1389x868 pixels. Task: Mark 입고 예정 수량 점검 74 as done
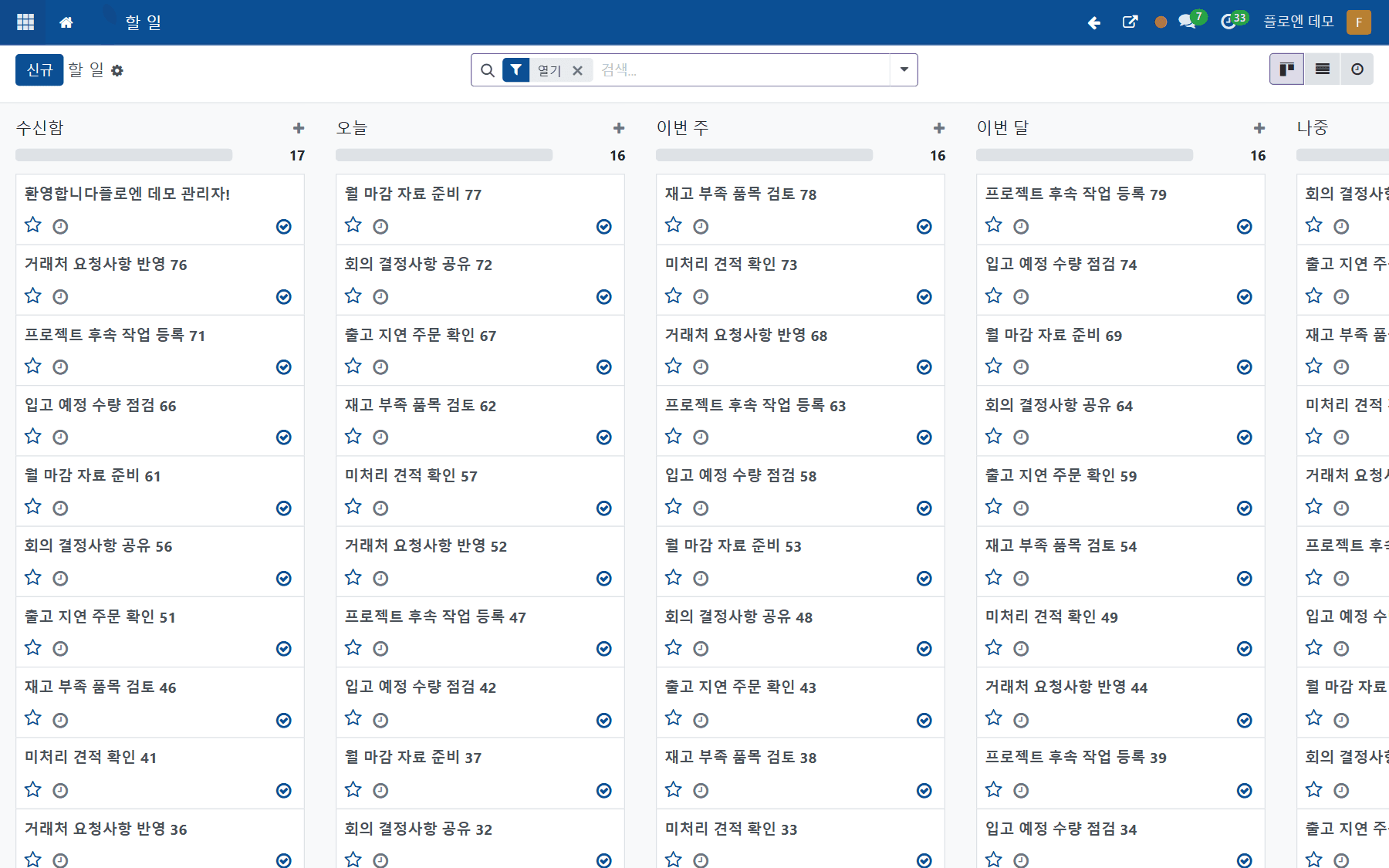coord(1245,297)
